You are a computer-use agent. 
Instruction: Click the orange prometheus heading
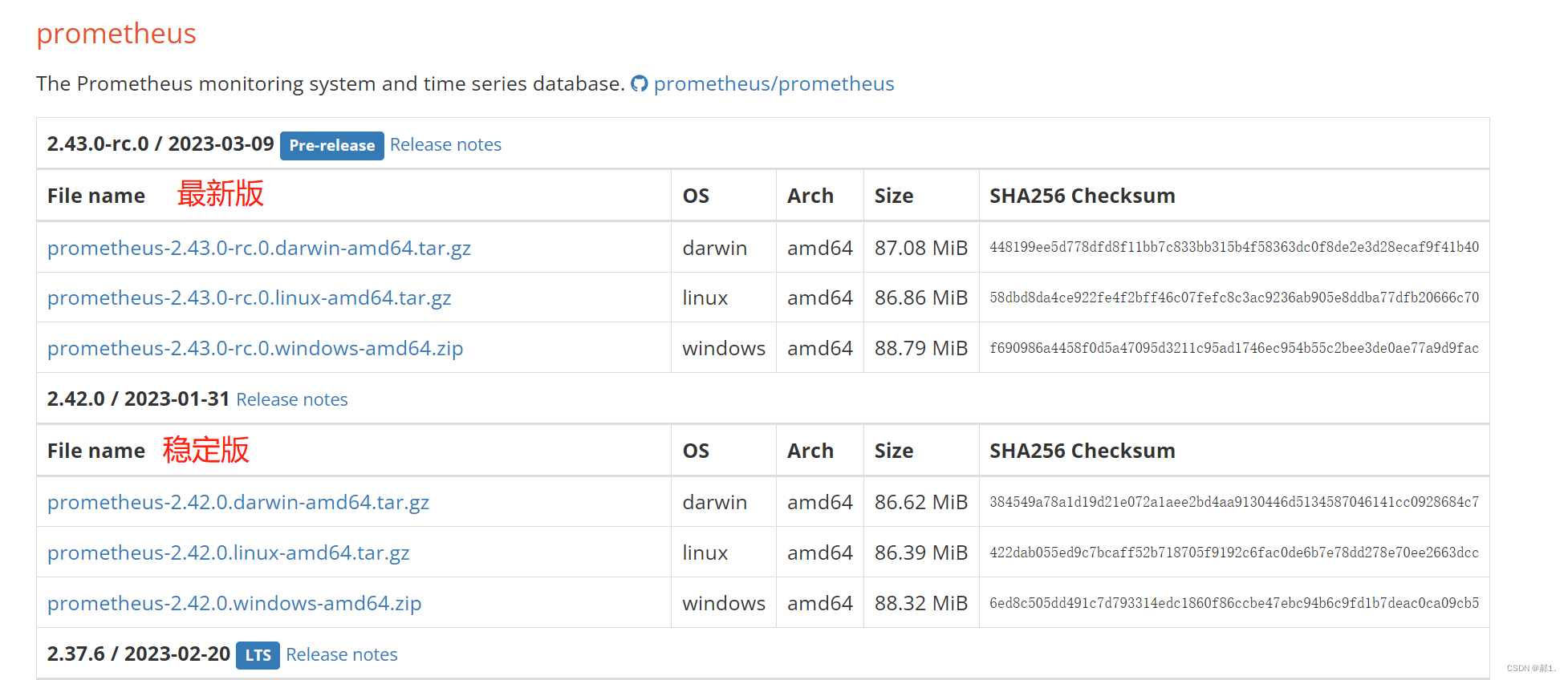coord(116,34)
